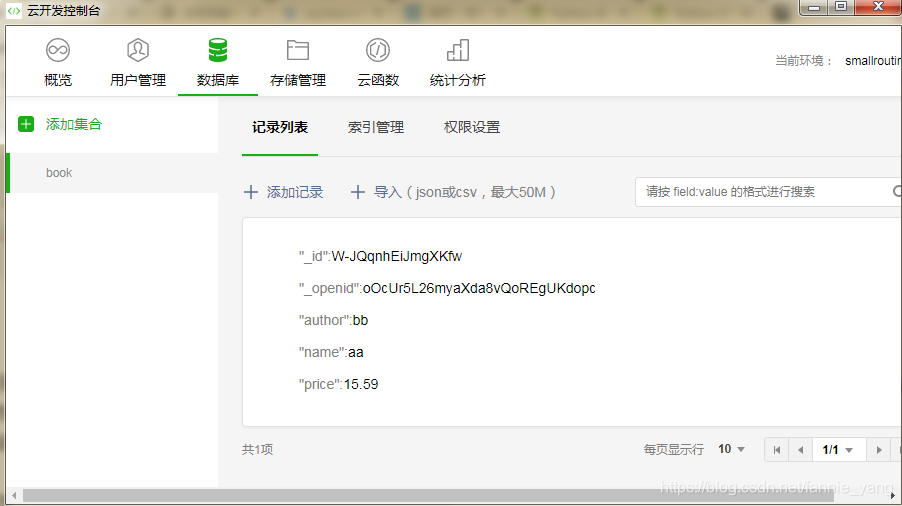This screenshot has width=902, height=506.
Task: Click 云函数 label text
Action: (378, 80)
